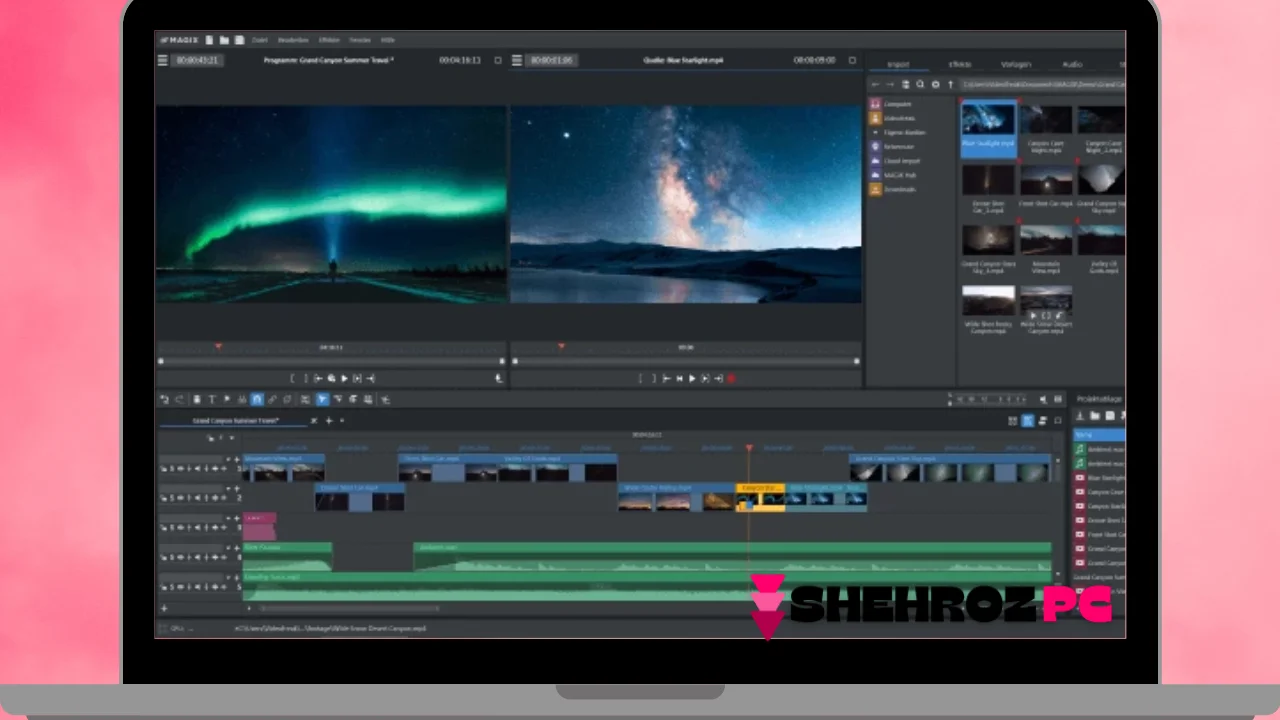Go forward in the media pool browser
The height and width of the screenshot is (720, 1280).
(891, 85)
